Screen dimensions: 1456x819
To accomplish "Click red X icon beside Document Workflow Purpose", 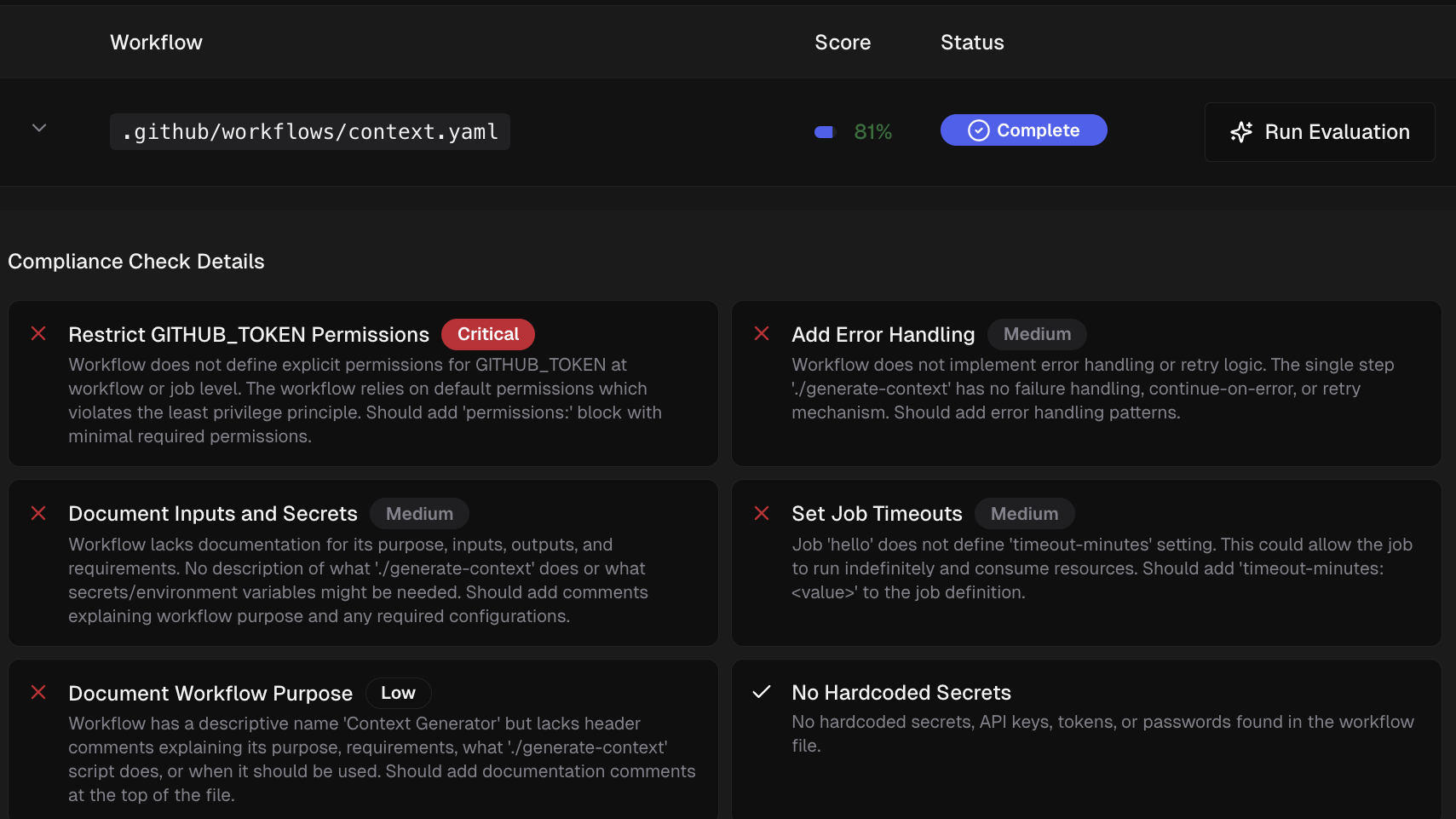I will [x=38, y=692].
